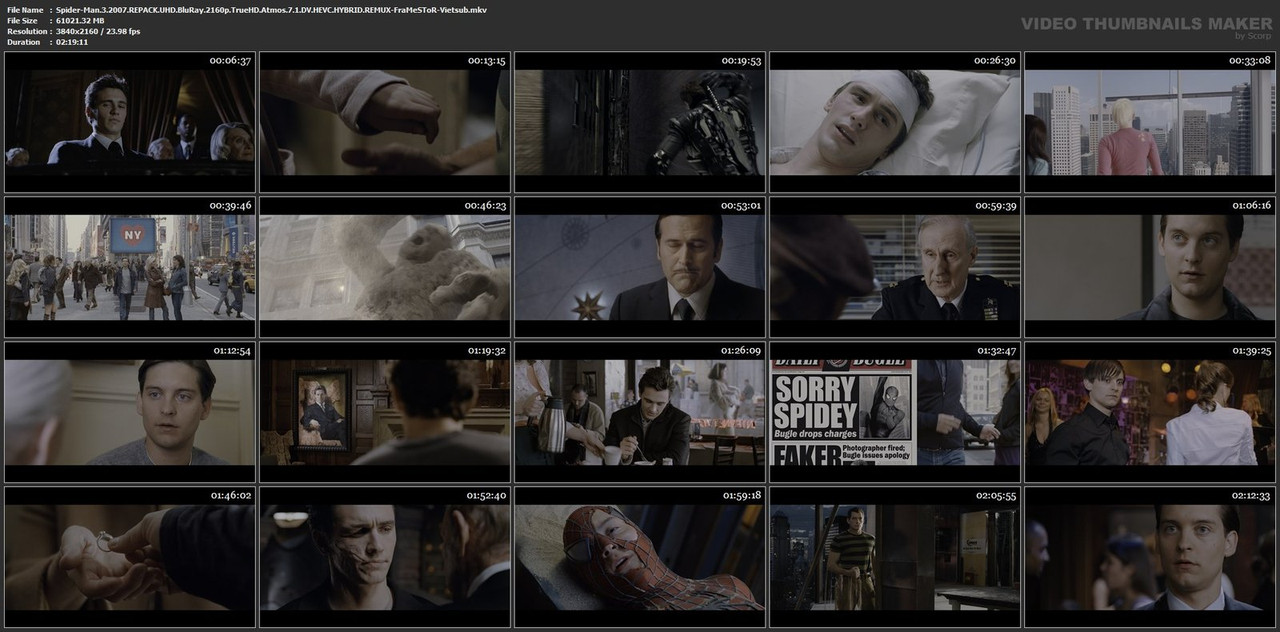Select the thumbnail timestamped 00:19:53
1280x632 pixels.
(x=640, y=122)
